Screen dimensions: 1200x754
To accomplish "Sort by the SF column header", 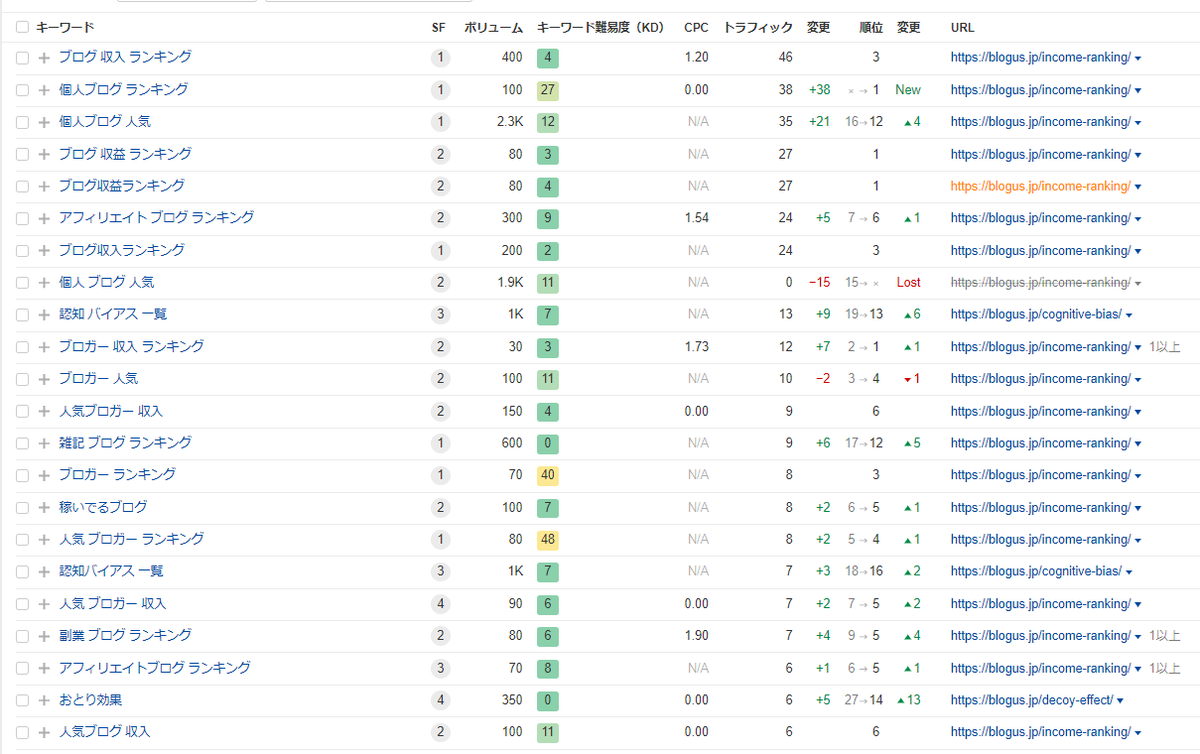I will pos(438,28).
